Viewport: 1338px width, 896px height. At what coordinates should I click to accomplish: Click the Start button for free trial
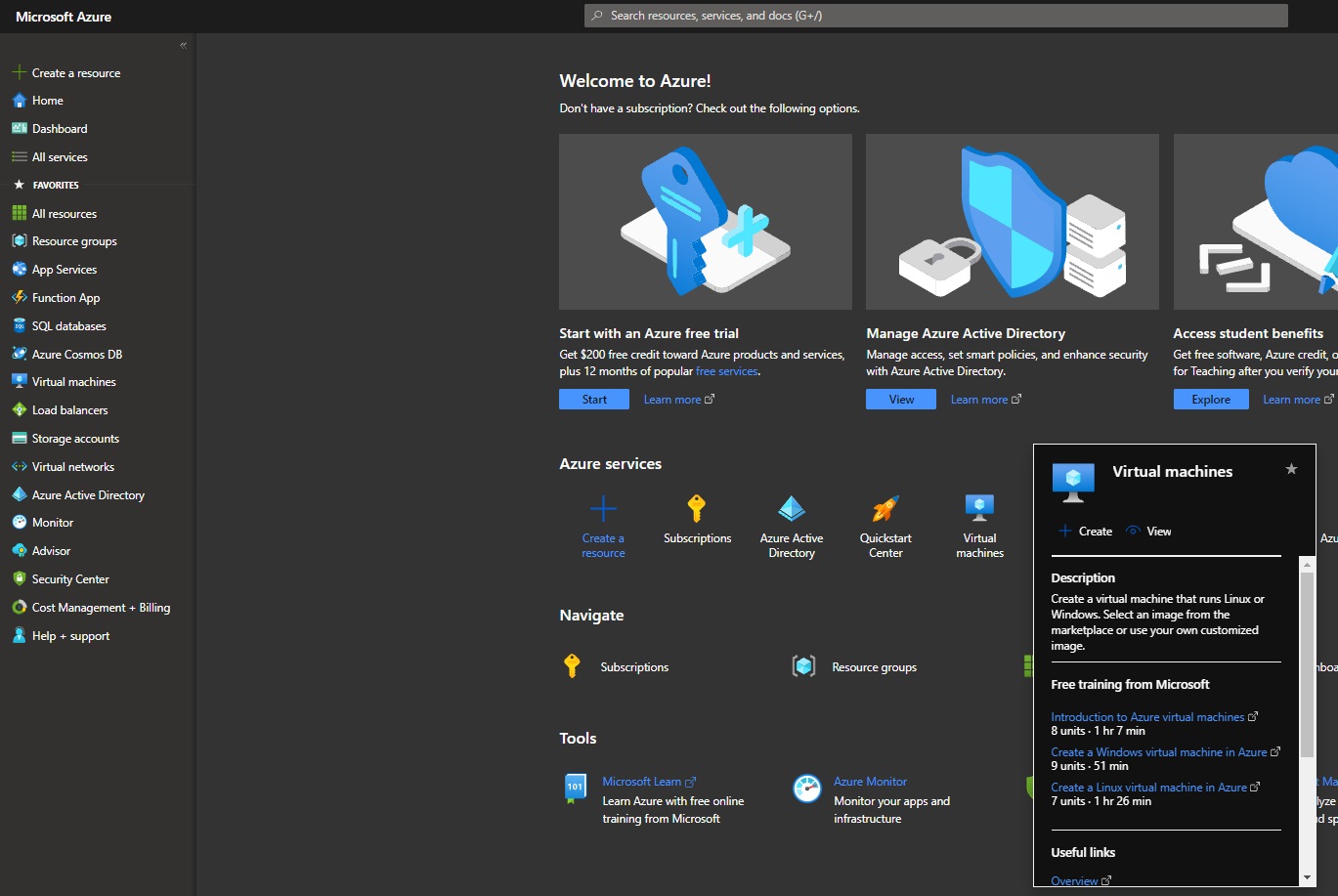coord(594,400)
